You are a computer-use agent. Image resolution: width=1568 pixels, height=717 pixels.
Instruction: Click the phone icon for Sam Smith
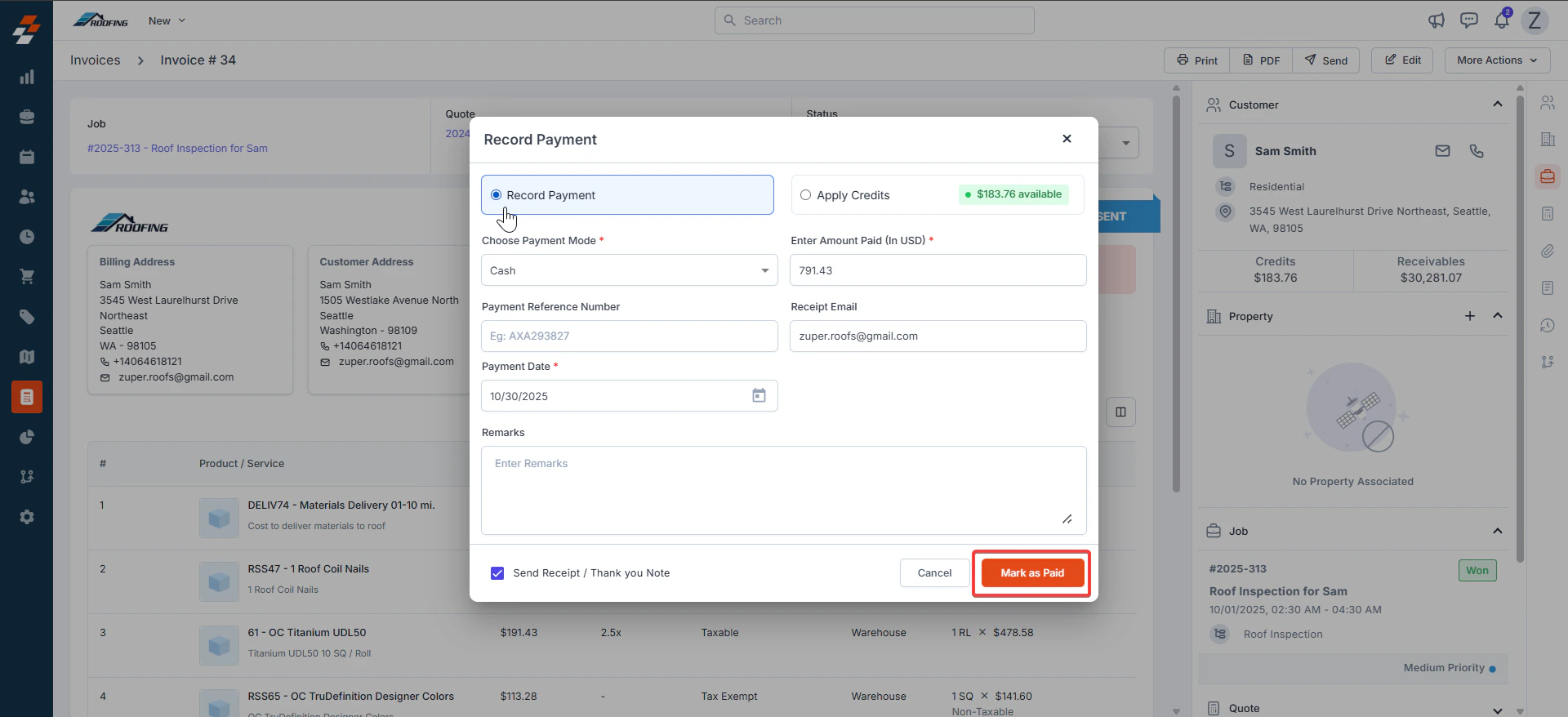[1477, 151]
